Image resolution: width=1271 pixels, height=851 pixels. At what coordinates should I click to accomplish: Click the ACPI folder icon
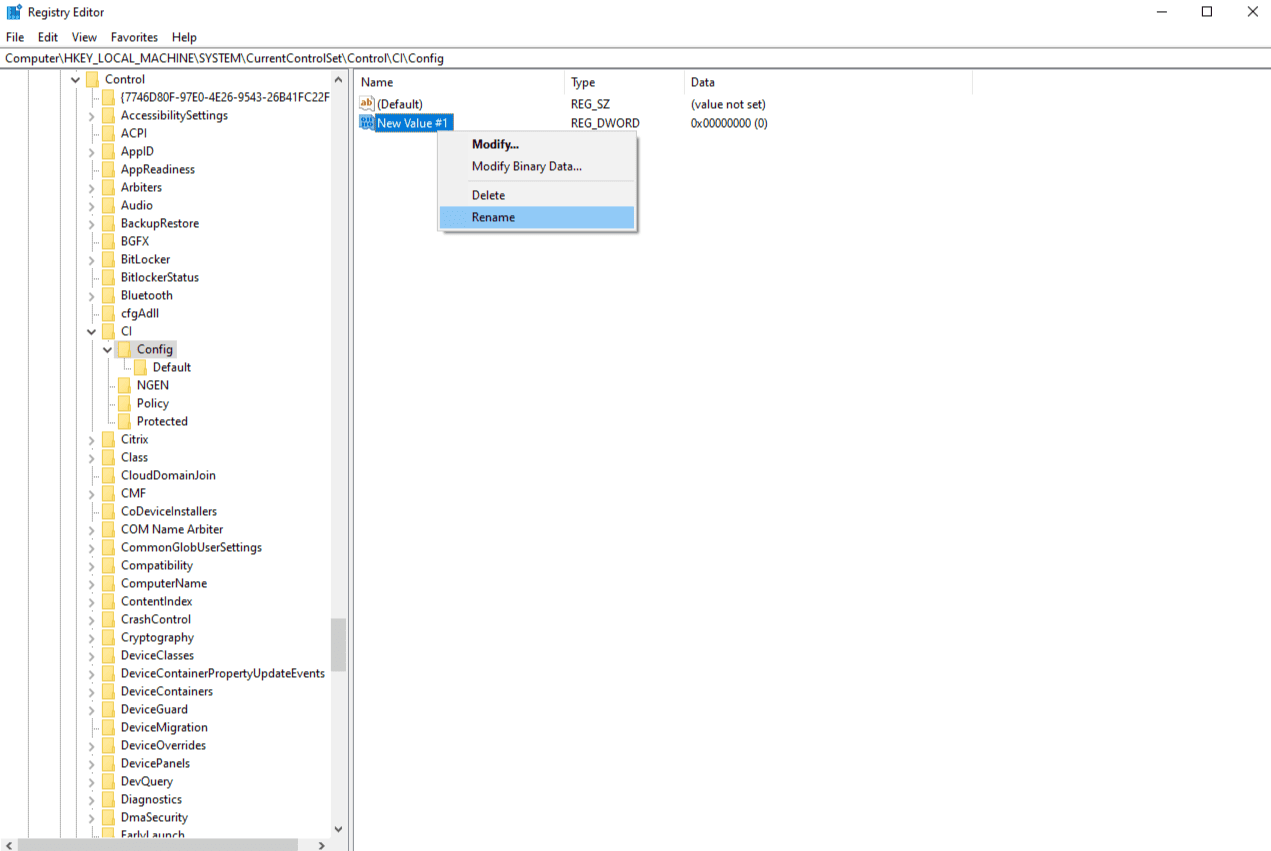coord(108,133)
